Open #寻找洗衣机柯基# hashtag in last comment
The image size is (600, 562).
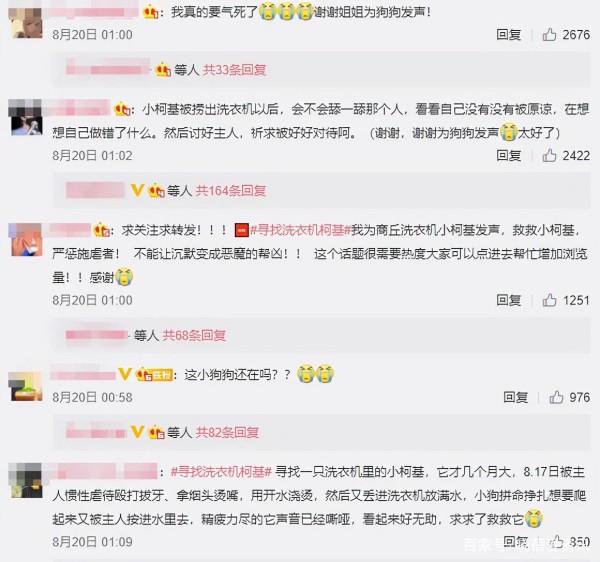(221, 471)
